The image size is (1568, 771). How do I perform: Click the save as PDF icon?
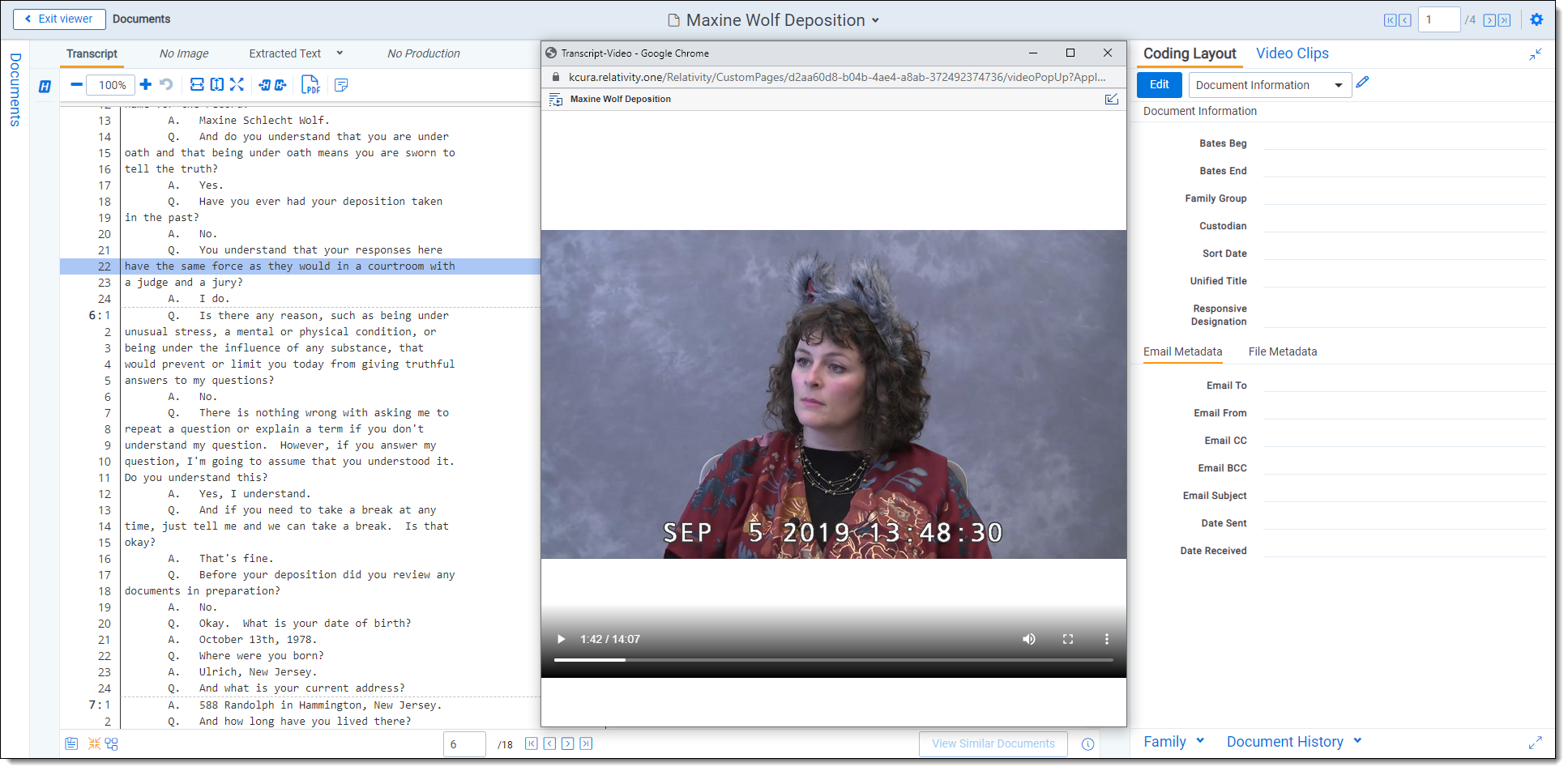[310, 85]
